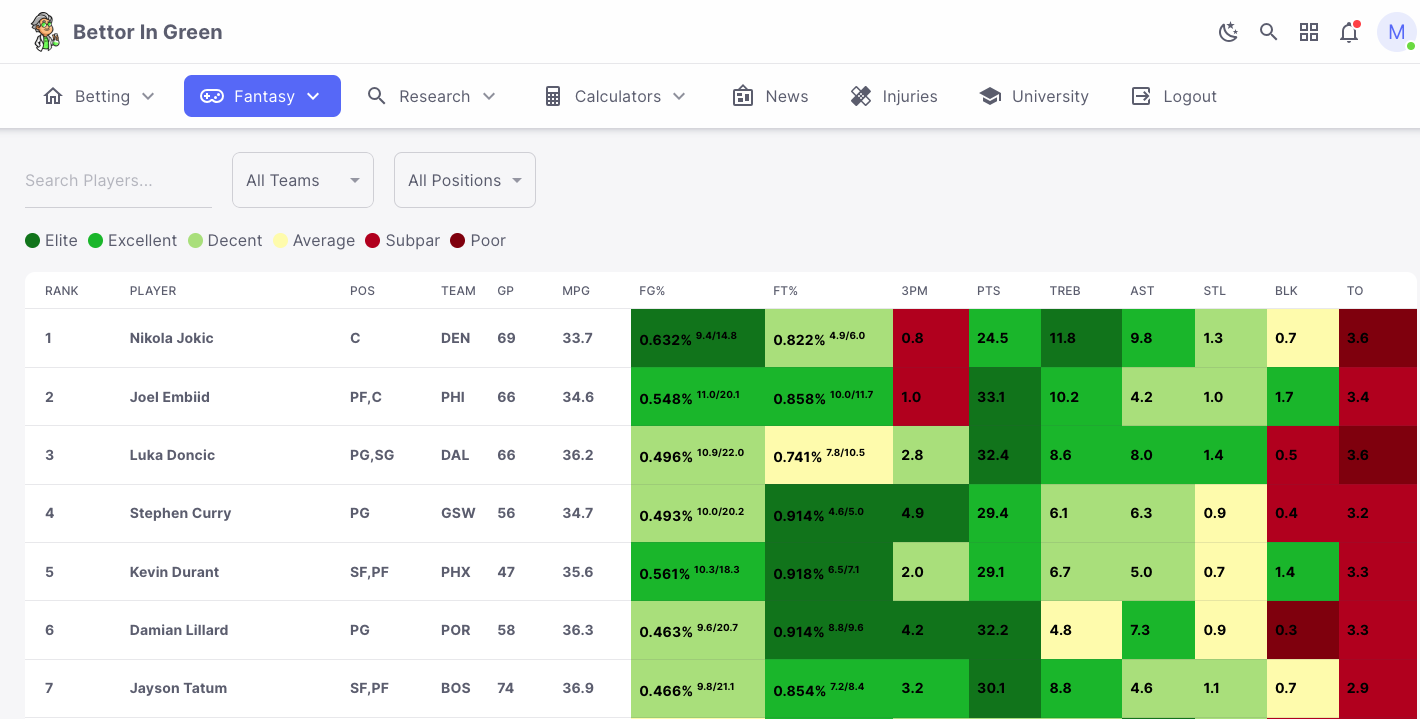Open the Fantasy menu
1420x719 pixels.
pyautogui.click(x=262, y=96)
